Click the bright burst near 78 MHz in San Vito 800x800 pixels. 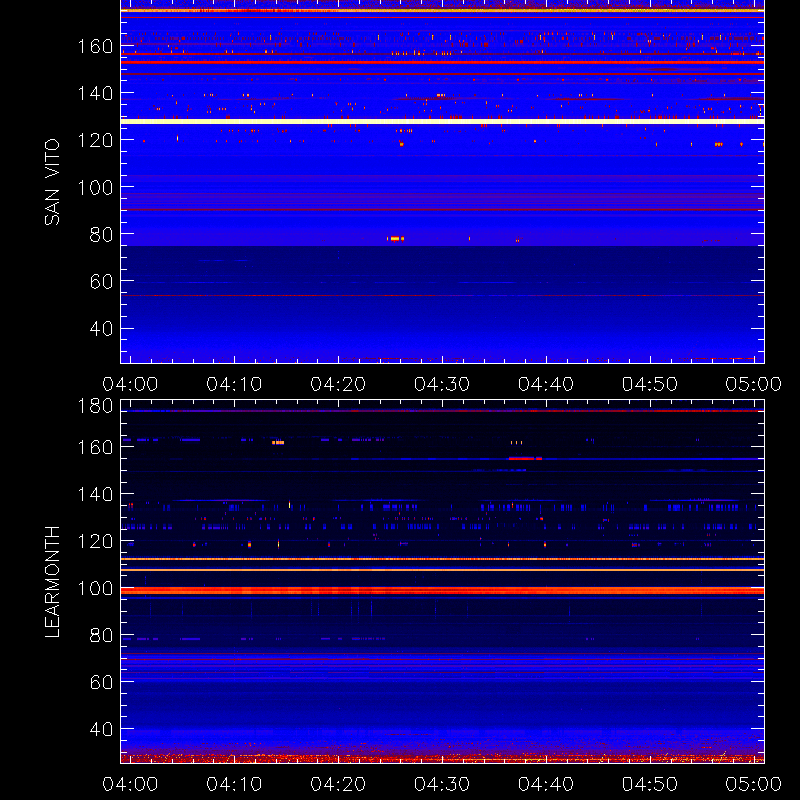395,238
